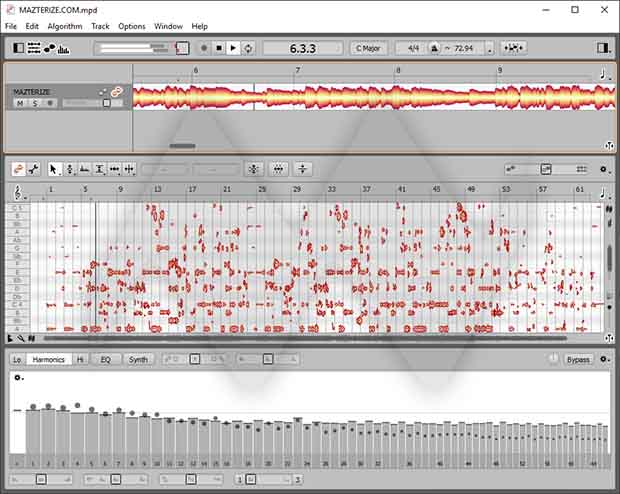Open the Help menu
The width and height of the screenshot is (620, 494).
click(200, 26)
